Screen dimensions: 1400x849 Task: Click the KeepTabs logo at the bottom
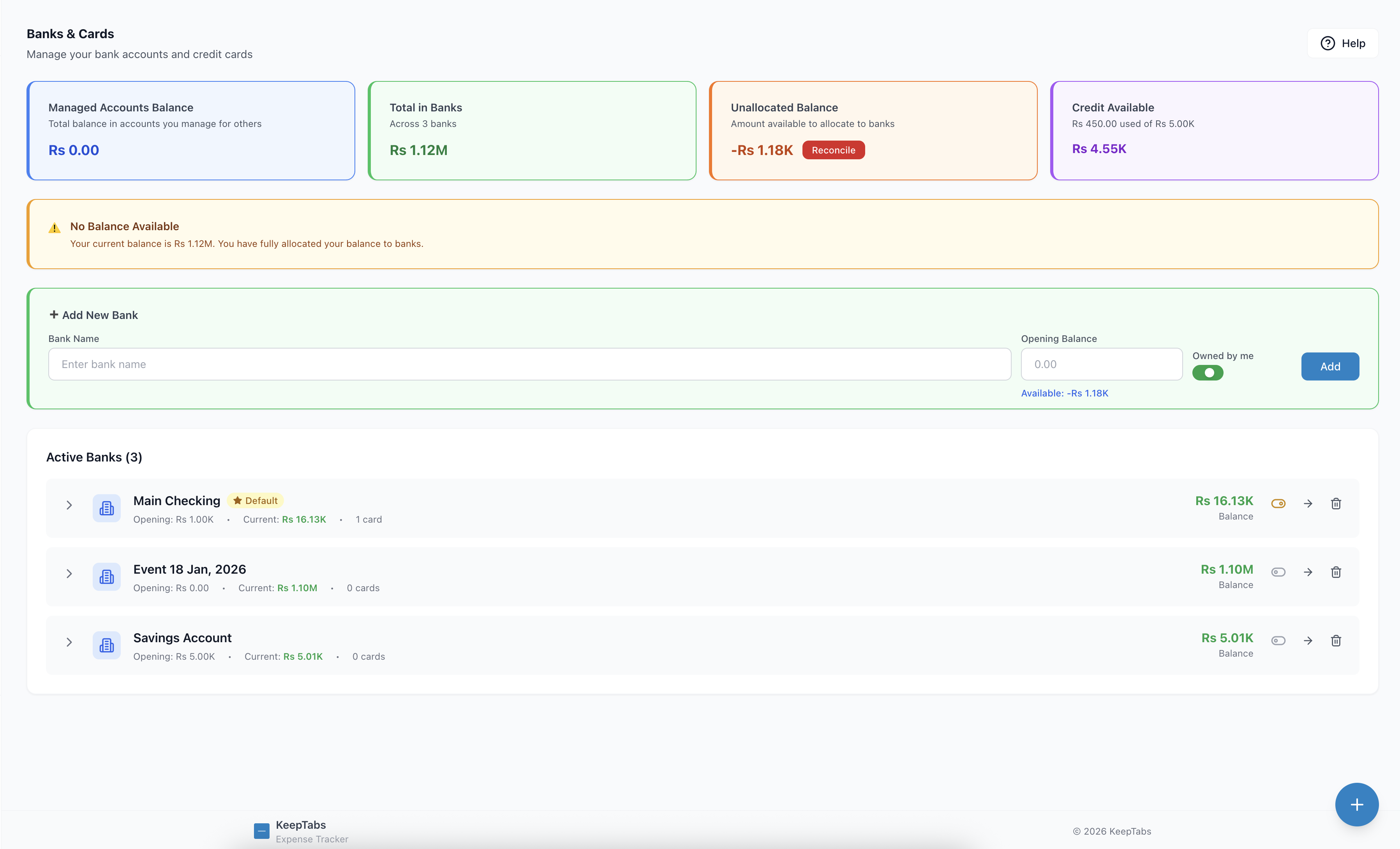(261, 830)
